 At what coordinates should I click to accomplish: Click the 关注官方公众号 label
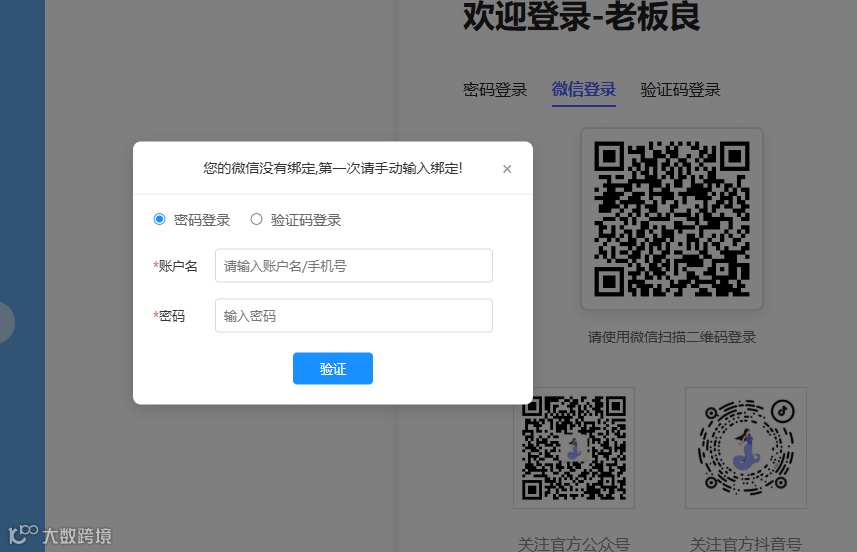point(574,544)
